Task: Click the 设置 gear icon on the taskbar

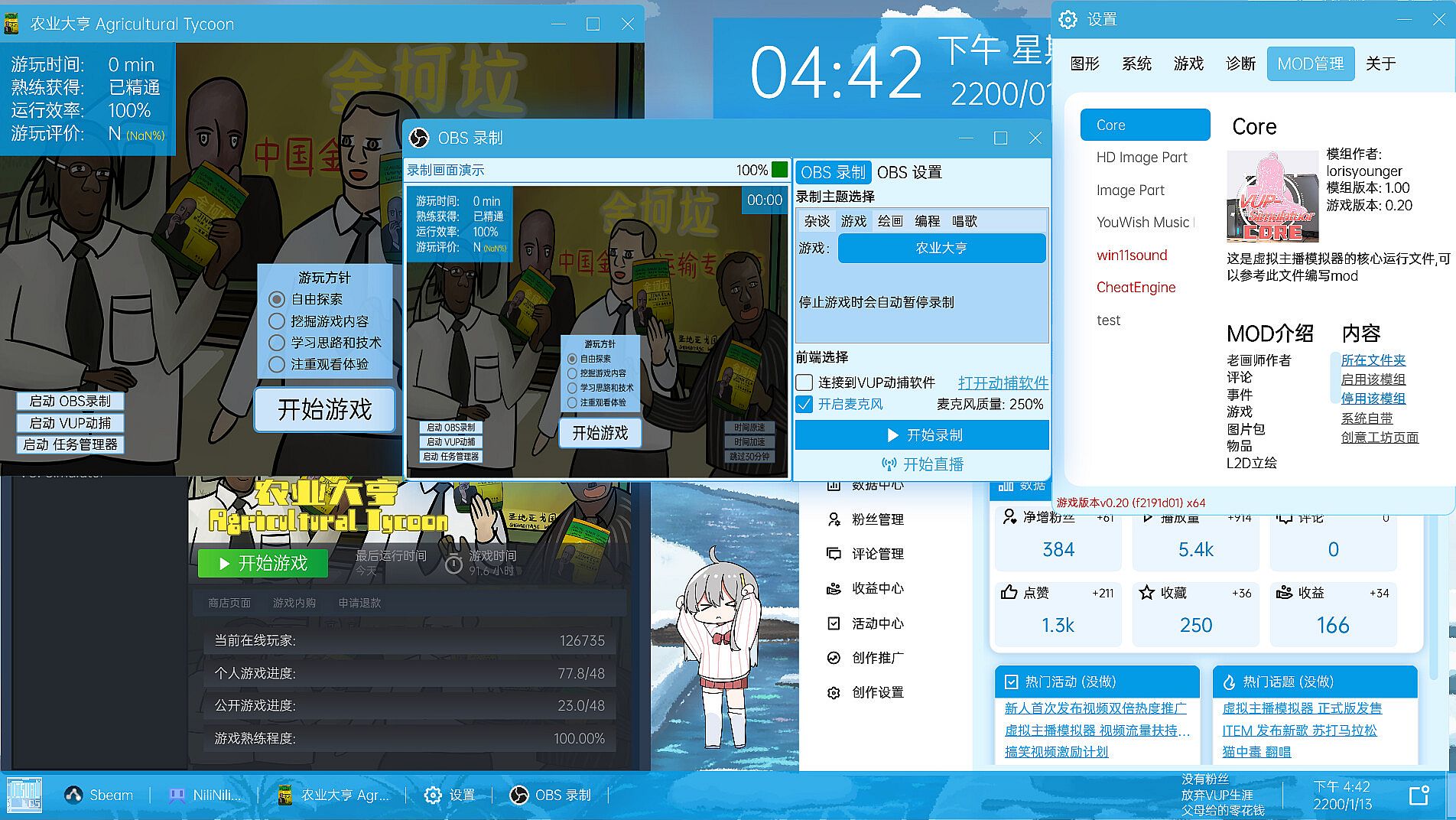Action: [x=433, y=796]
